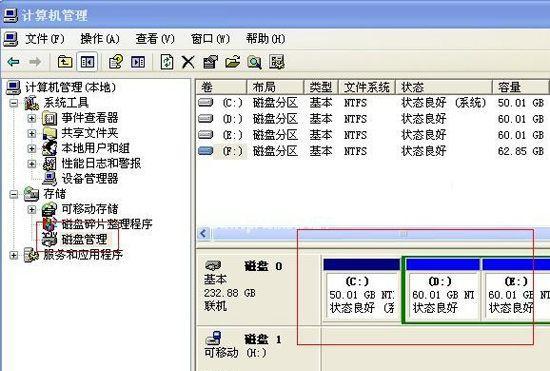Click the Refresh toolbar icon
550x371 pixels.
(x=167, y=62)
